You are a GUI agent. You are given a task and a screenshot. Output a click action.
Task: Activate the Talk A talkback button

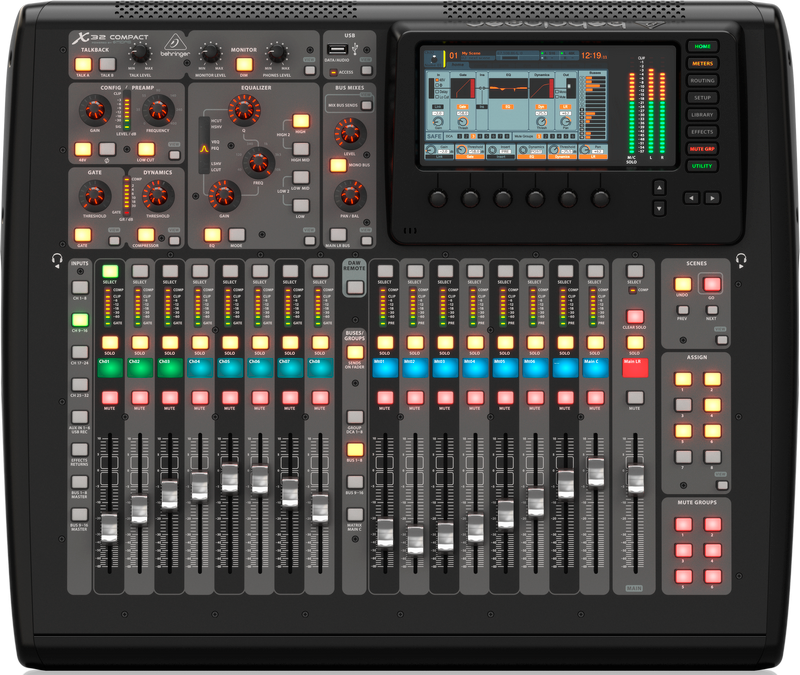click(84, 64)
